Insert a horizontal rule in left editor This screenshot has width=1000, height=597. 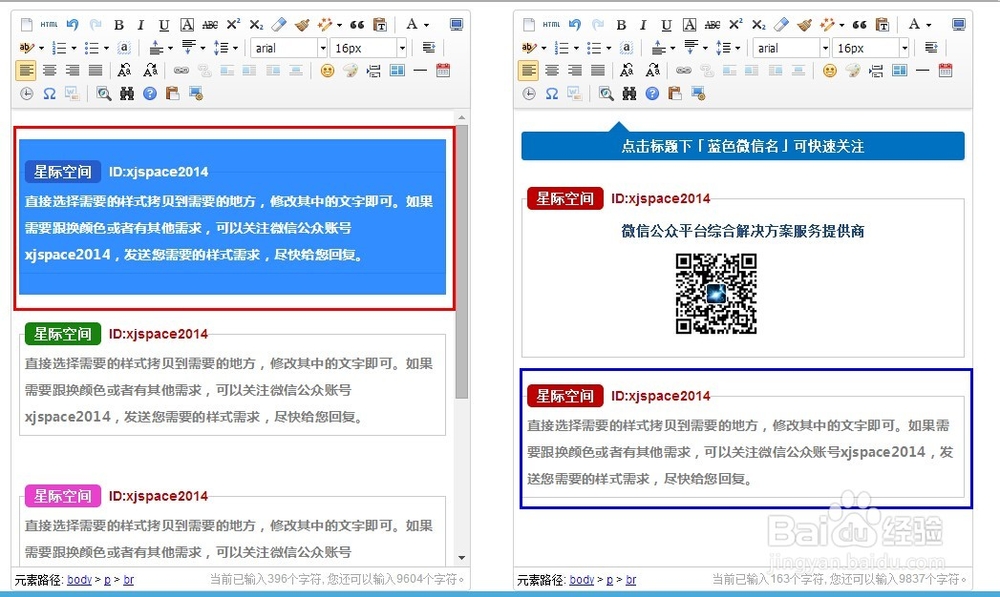pyautogui.click(x=420, y=70)
